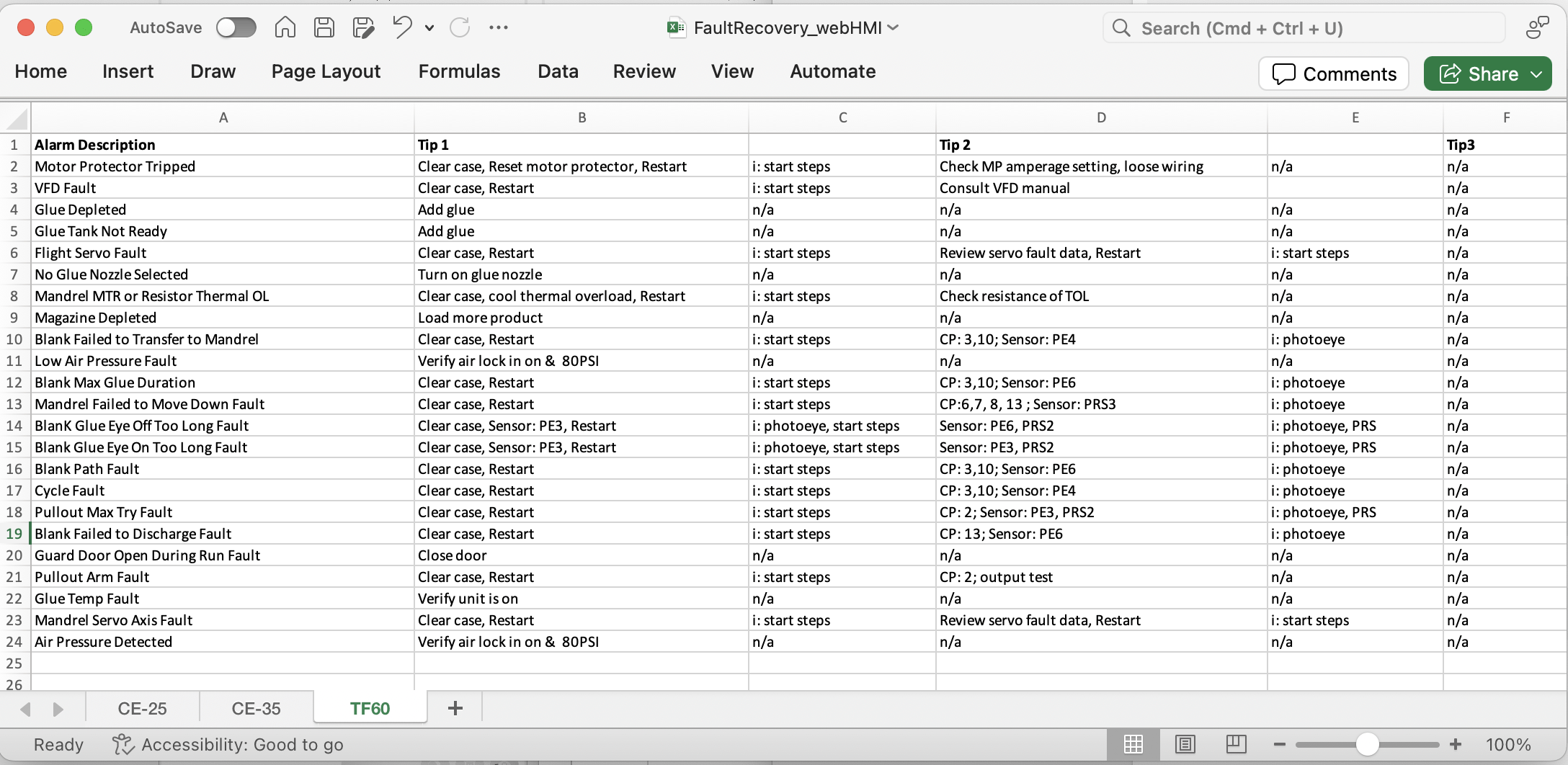Open FaultRecovery_webHMI file name dropdown
The width and height of the screenshot is (1568, 765).
click(894, 27)
